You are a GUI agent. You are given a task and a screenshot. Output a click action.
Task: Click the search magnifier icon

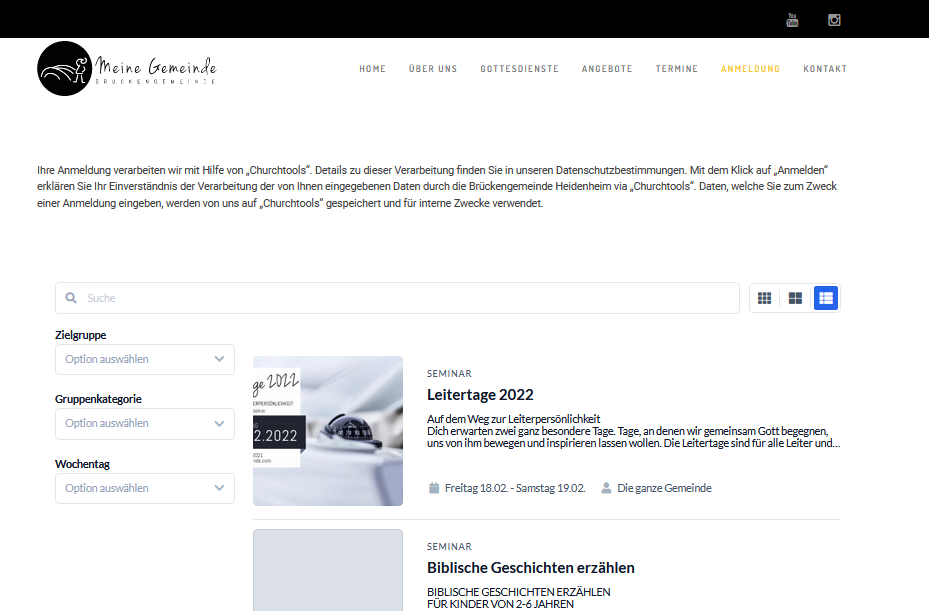click(71, 298)
